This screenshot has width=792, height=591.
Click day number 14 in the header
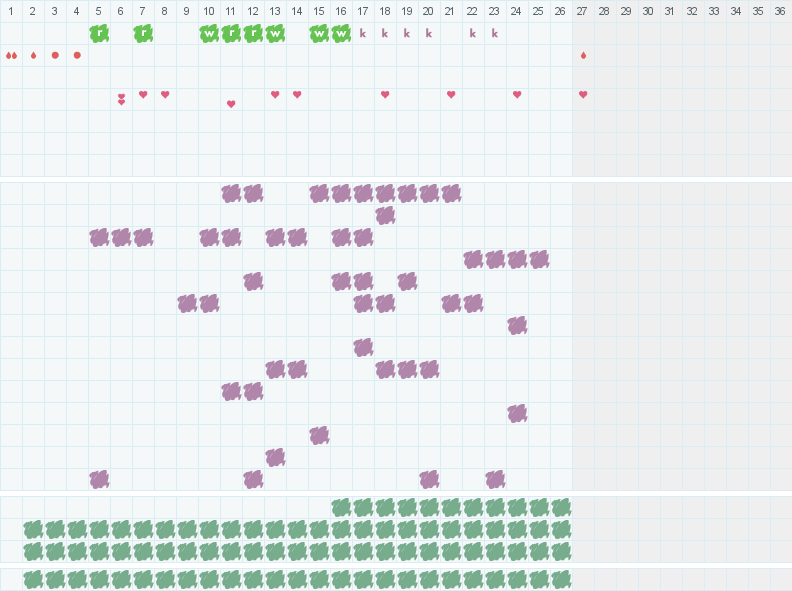pyautogui.click(x=297, y=11)
